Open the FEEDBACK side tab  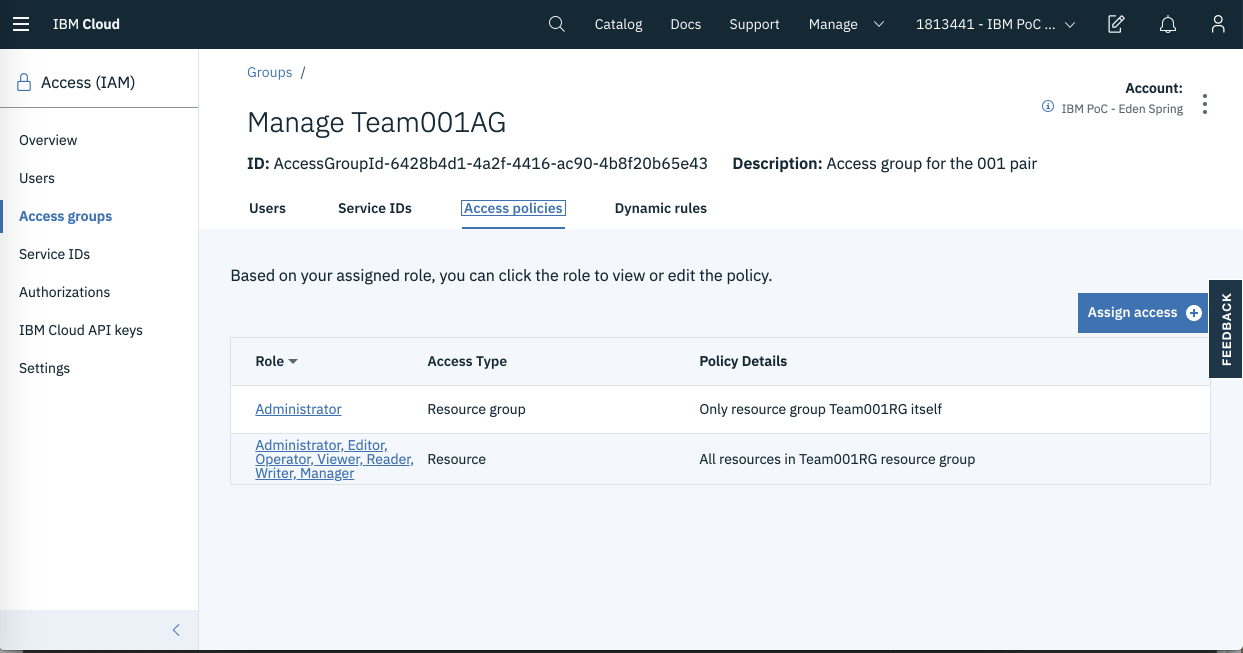[1226, 329]
